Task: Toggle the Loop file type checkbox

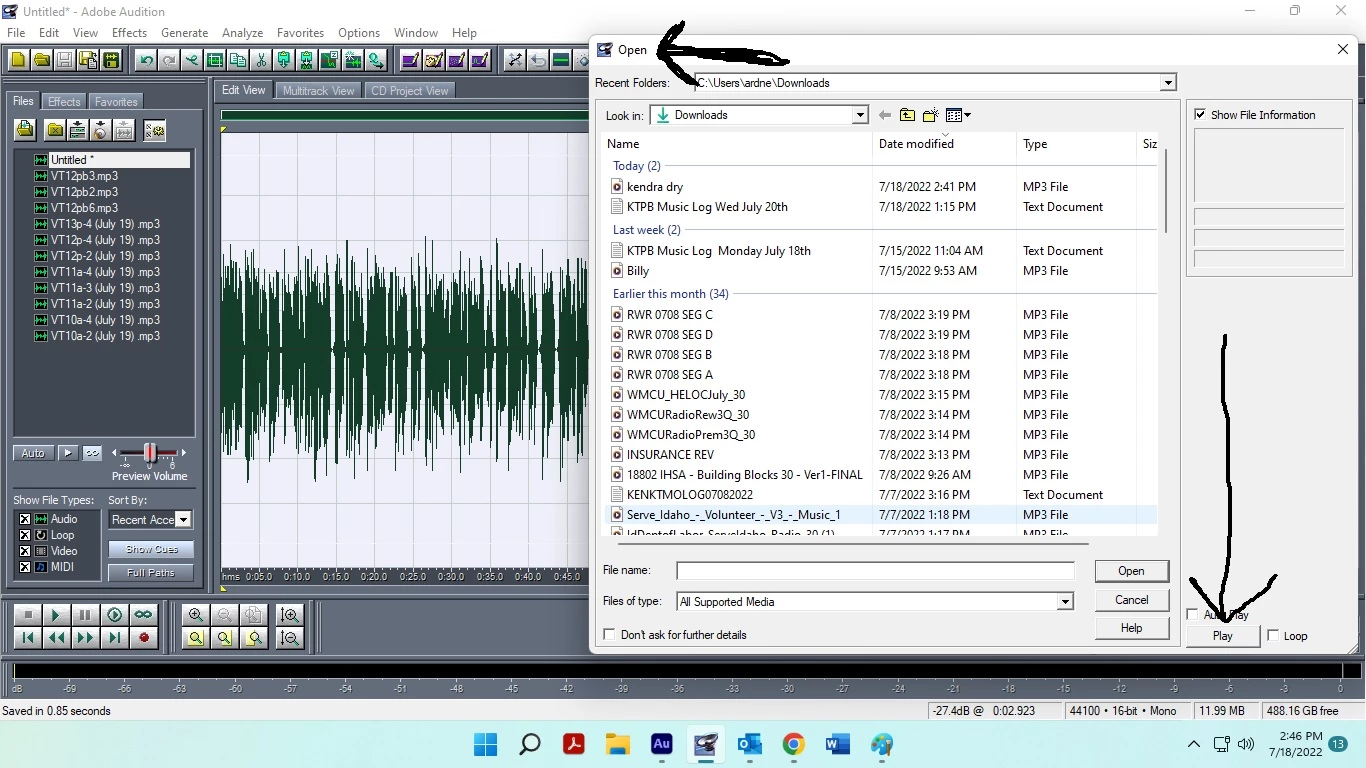Action: click(x=25, y=535)
